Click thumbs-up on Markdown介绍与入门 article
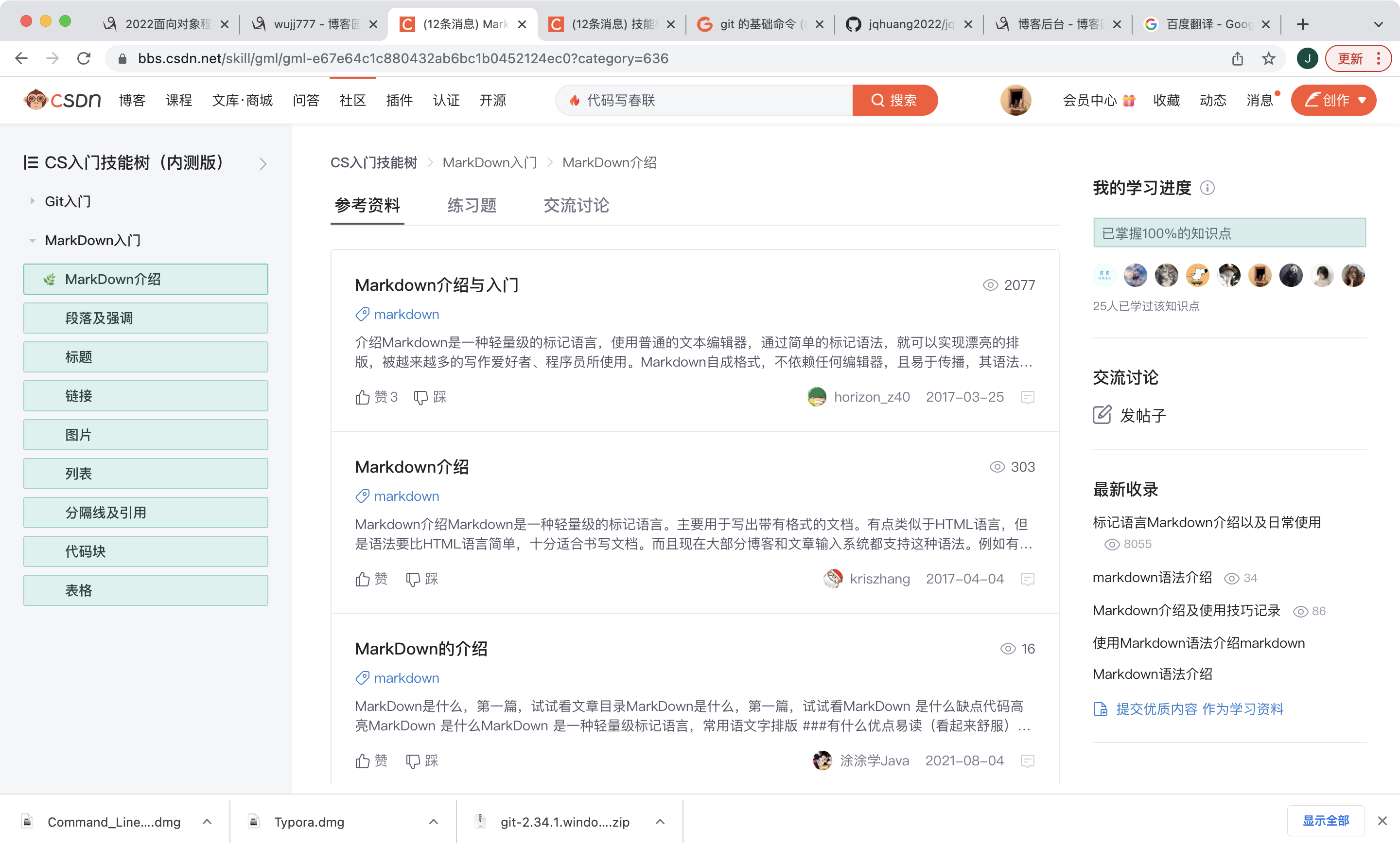Image resolution: width=1400 pixels, height=849 pixels. [x=363, y=397]
